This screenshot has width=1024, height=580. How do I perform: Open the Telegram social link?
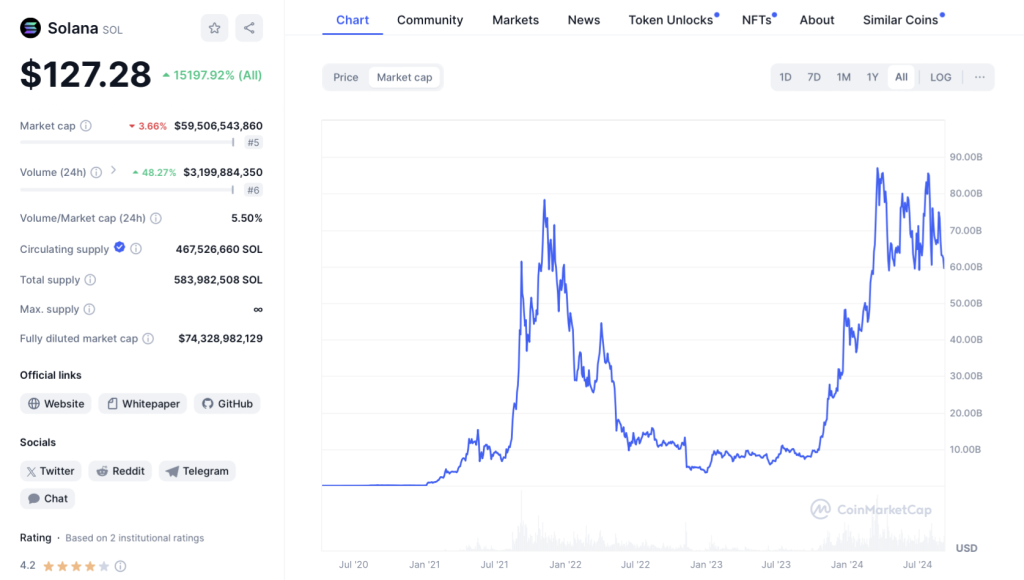point(197,471)
